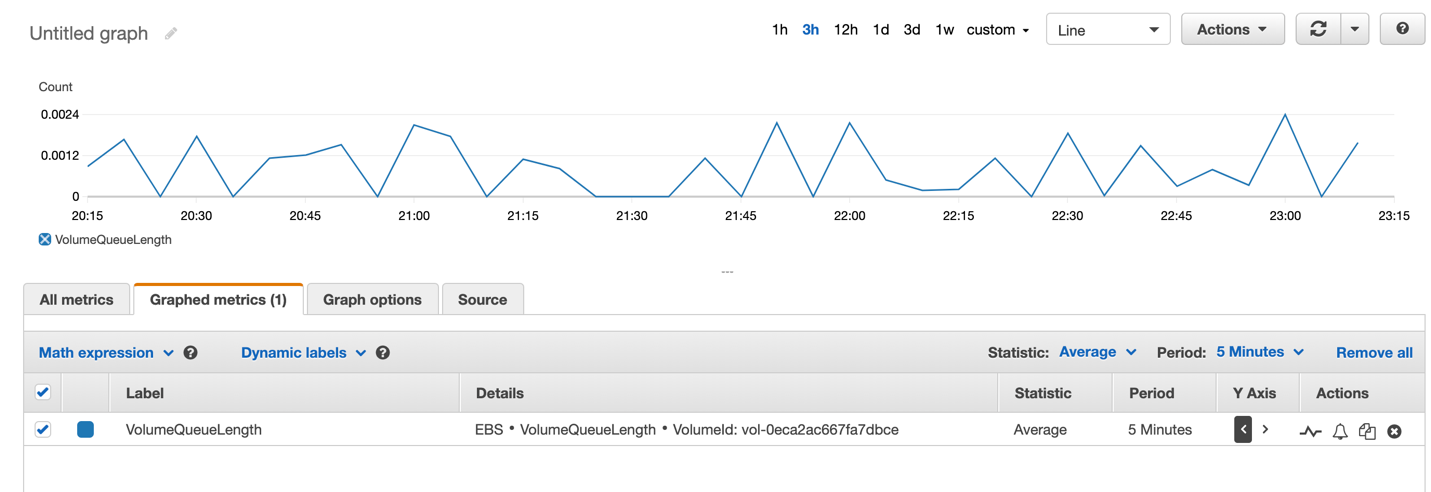Duplicate the VolumeQueueLength metric
Image resolution: width=1431 pixels, height=492 pixels.
click(x=1367, y=431)
